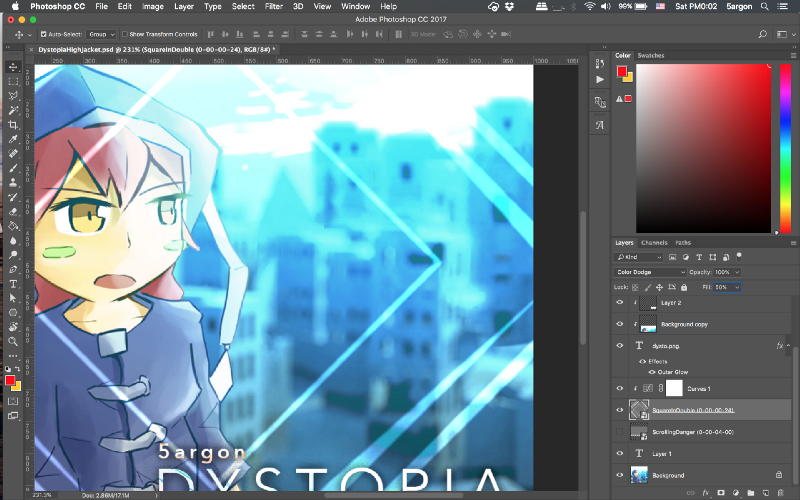
Task: Open the Select menu
Action: pos(243,6)
